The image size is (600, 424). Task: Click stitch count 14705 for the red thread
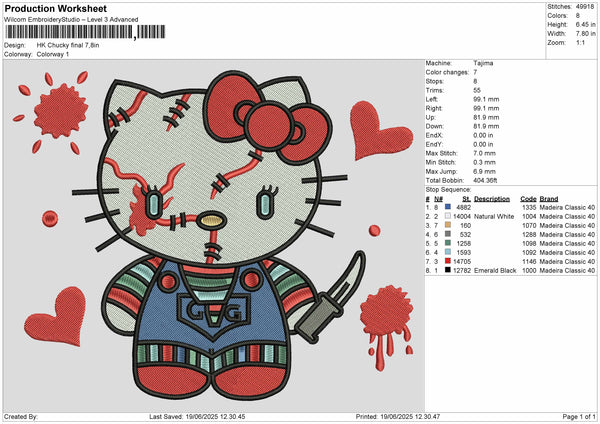pyautogui.click(x=462, y=261)
